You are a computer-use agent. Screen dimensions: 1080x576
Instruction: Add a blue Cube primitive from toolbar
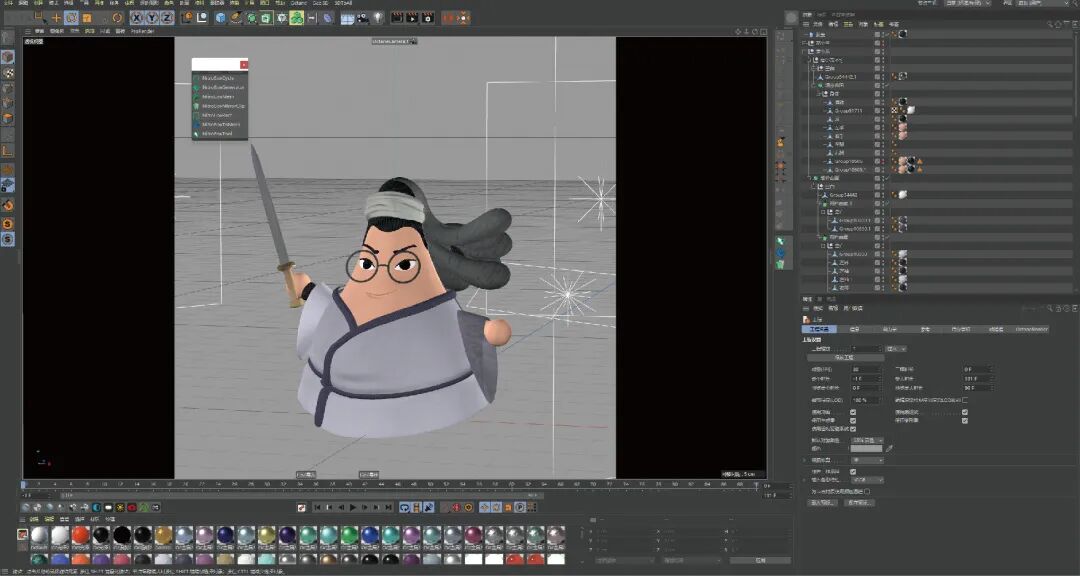tap(220, 18)
